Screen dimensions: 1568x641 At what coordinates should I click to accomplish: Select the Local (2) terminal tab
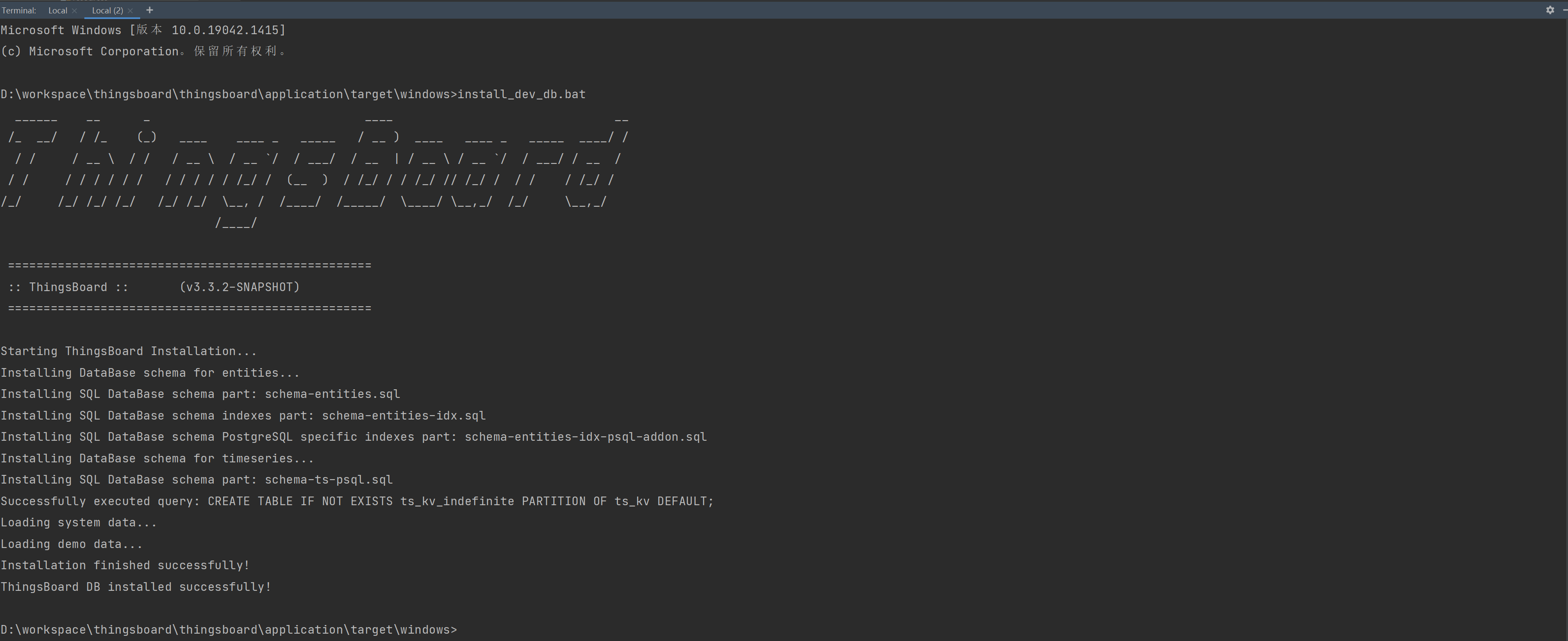tap(107, 10)
